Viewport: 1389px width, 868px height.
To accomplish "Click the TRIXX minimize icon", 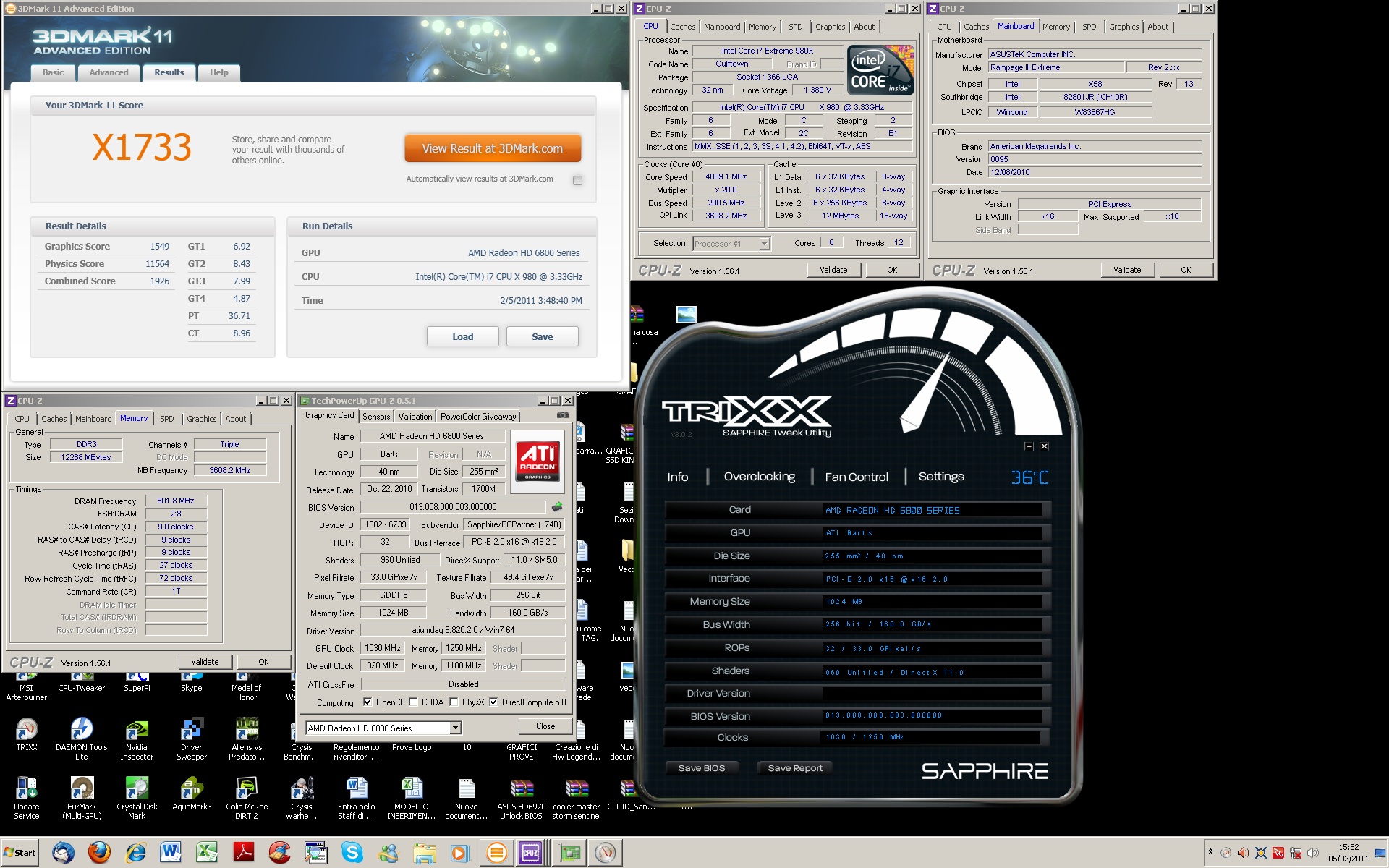I will pyautogui.click(x=1029, y=446).
